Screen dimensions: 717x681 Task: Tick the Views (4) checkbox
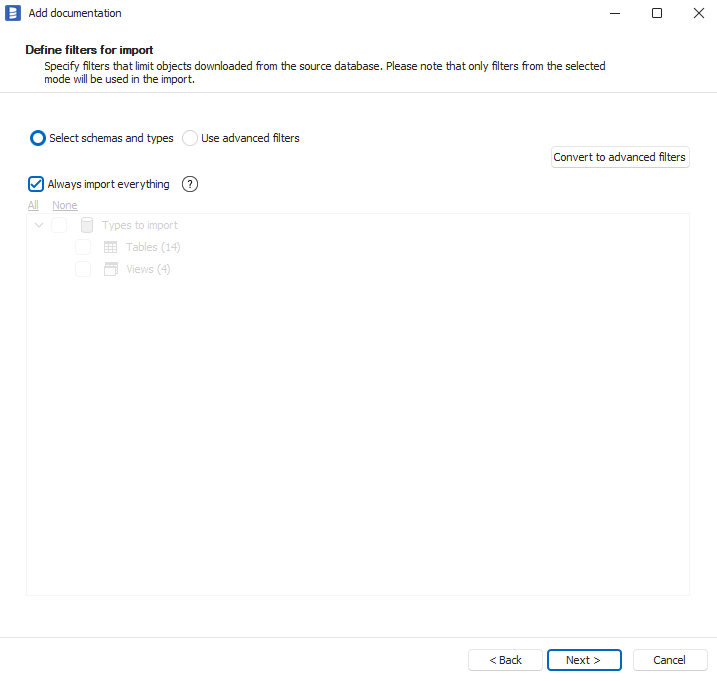coord(83,269)
